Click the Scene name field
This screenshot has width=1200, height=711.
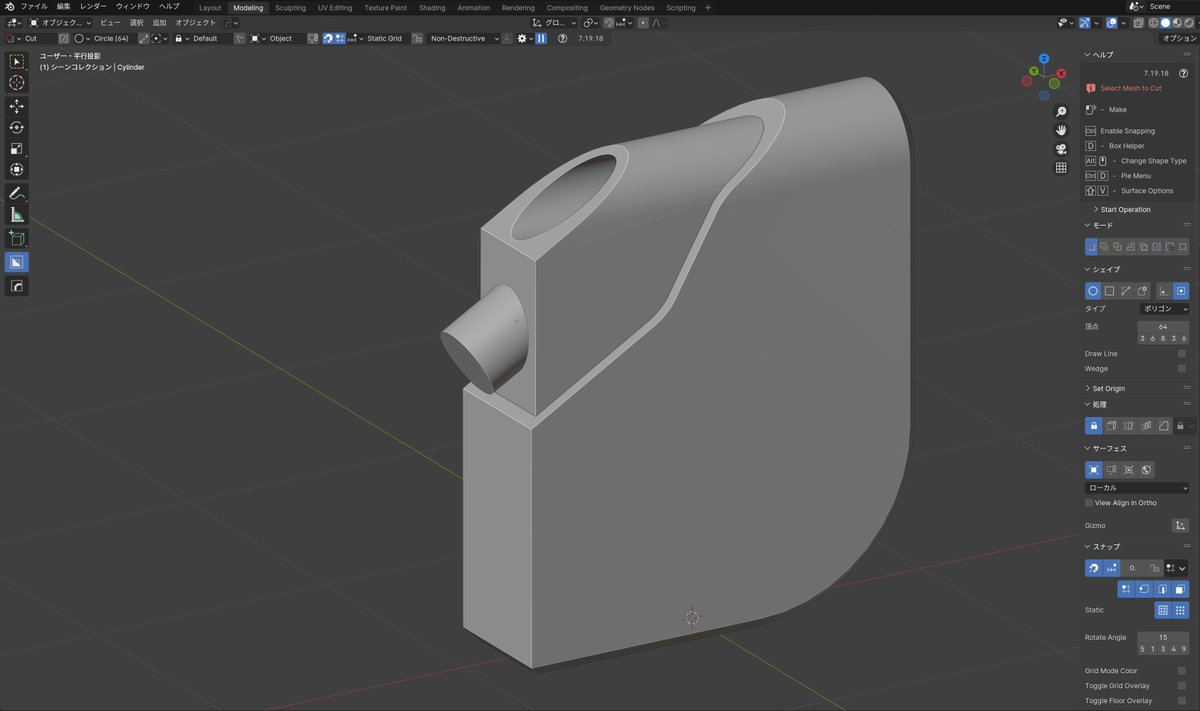coord(1170,7)
